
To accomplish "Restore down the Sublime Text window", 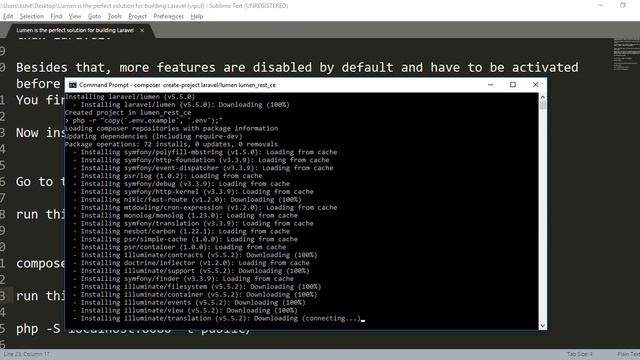I will [622, 5].
